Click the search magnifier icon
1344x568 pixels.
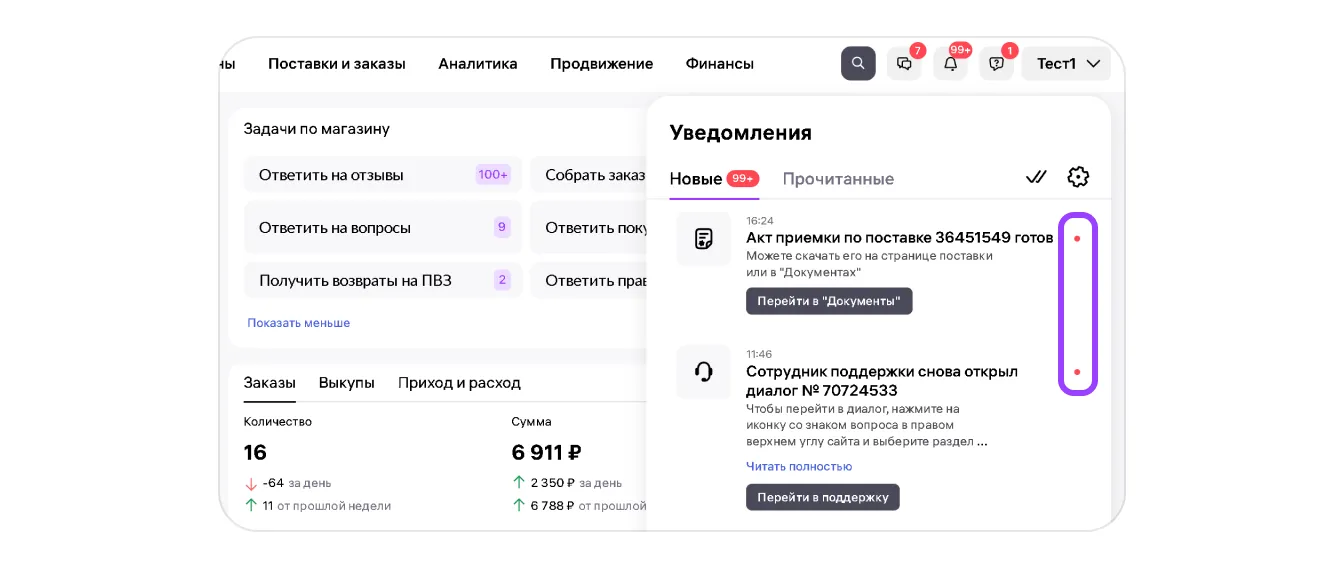(x=858, y=64)
